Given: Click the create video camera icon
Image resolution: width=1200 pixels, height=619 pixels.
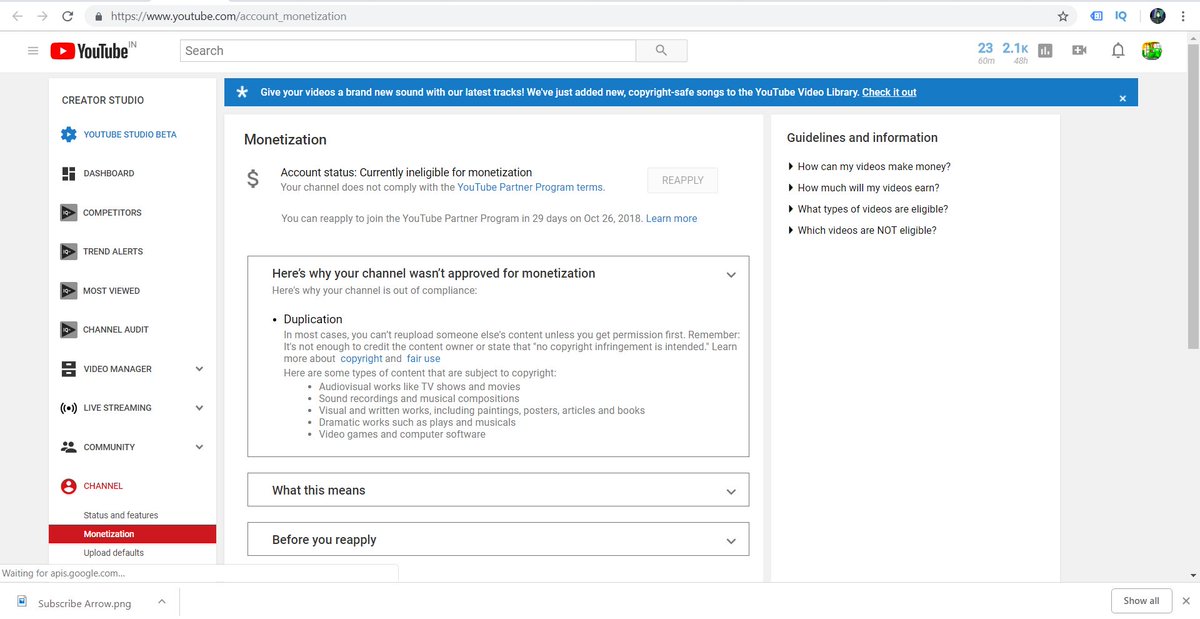Looking at the screenshot, I should point(1079,50).
